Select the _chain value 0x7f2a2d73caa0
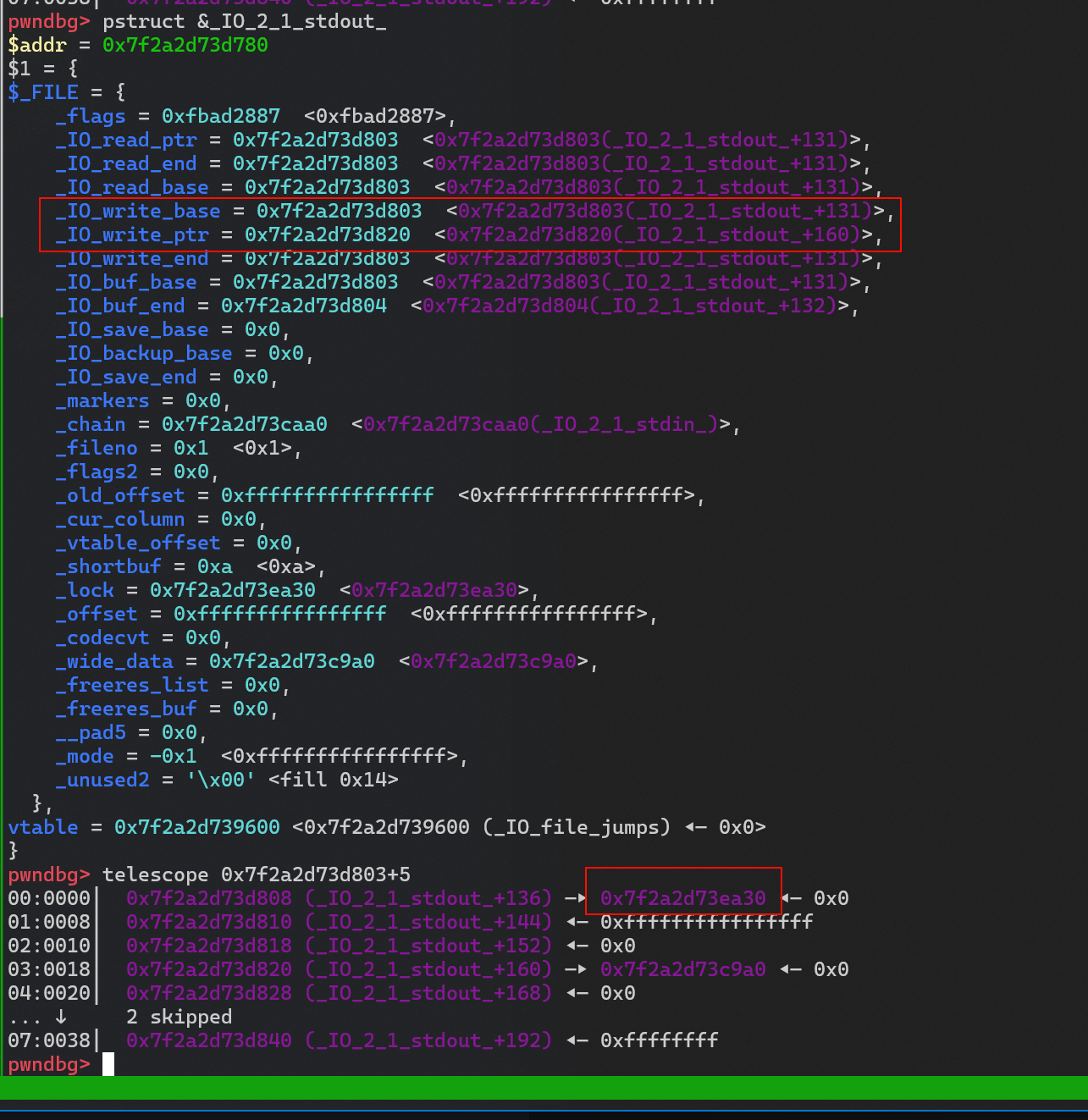The image size is (1088, 1120). click(245, 424)
